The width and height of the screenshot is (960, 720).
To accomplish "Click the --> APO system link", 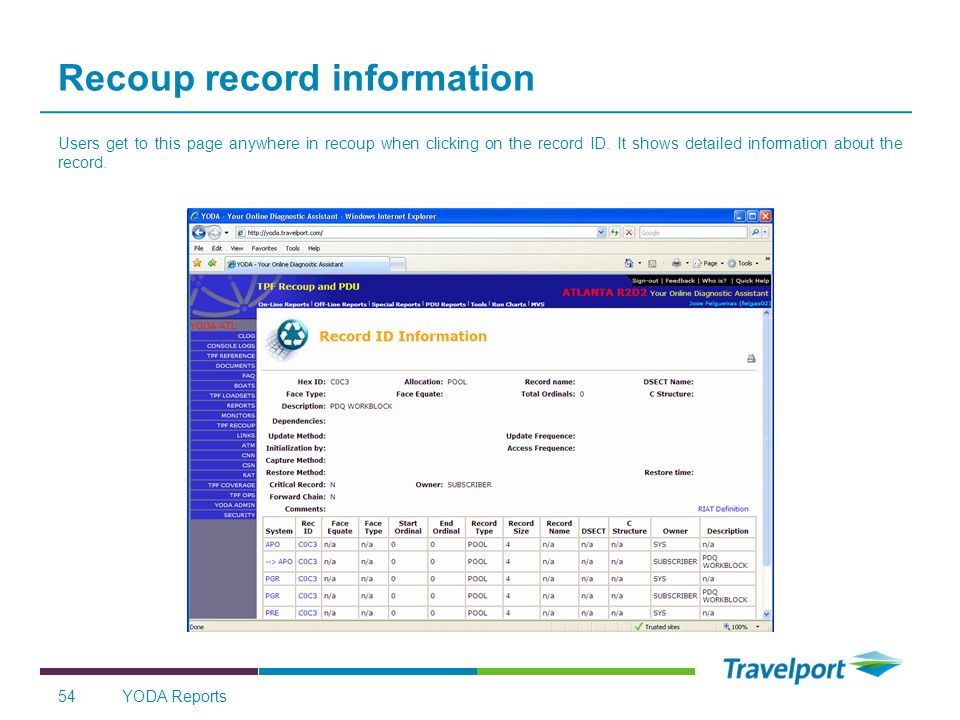I will coord(279,561).
